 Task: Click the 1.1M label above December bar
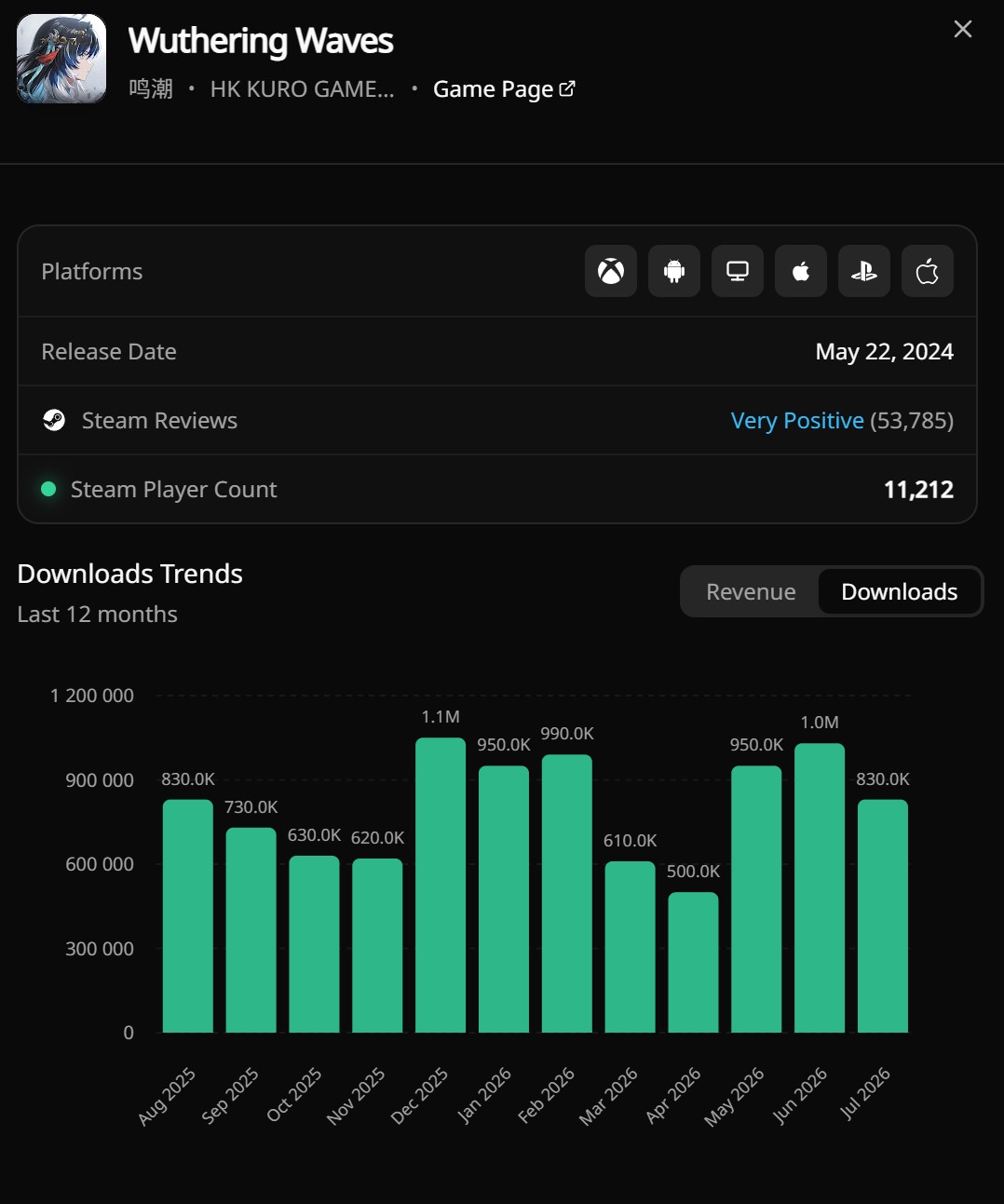click(441, 717)
